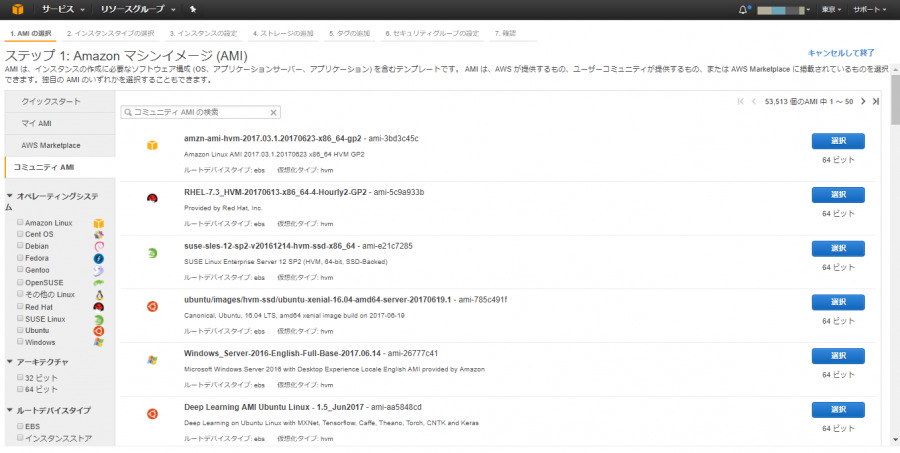The image size is (900, 453).
Task: Check the Cent OS filter checkbox
Action: [20, 234]
